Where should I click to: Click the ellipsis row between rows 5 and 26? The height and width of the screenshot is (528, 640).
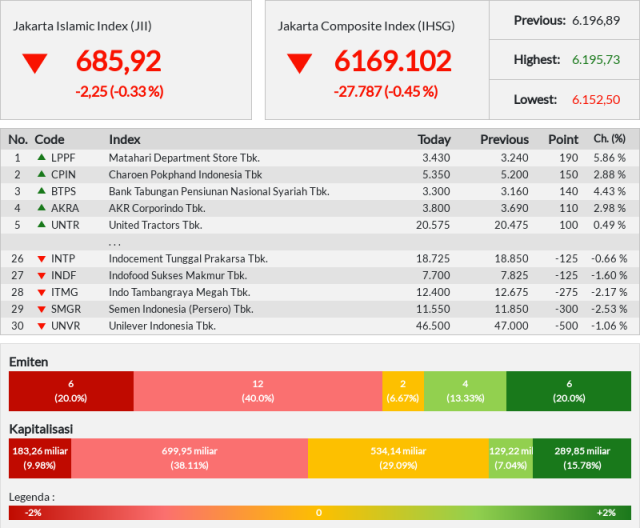[x=320, y=242]
